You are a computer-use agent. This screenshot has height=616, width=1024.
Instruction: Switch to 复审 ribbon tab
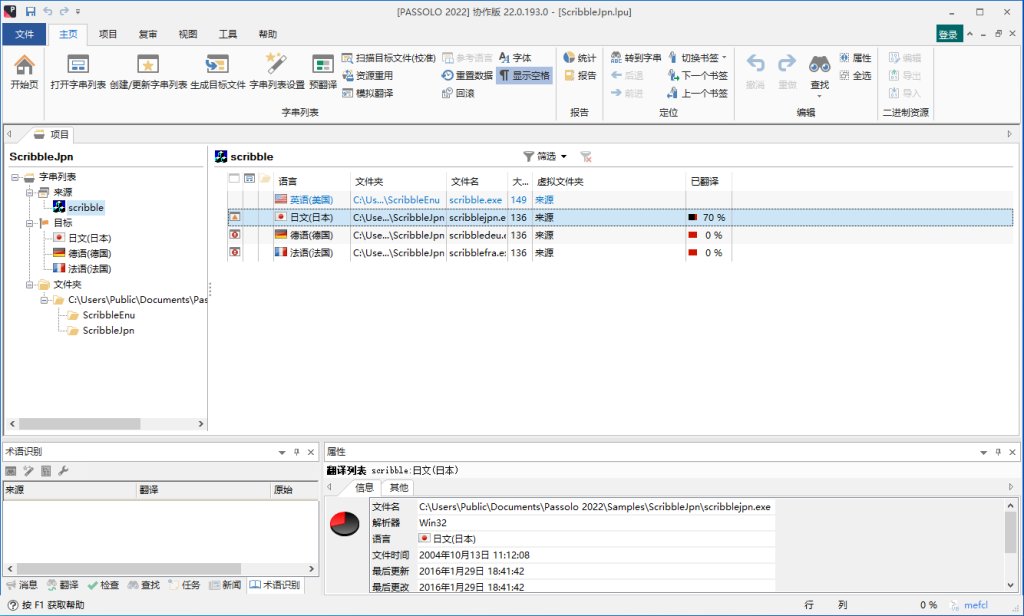tap(148, 34)
